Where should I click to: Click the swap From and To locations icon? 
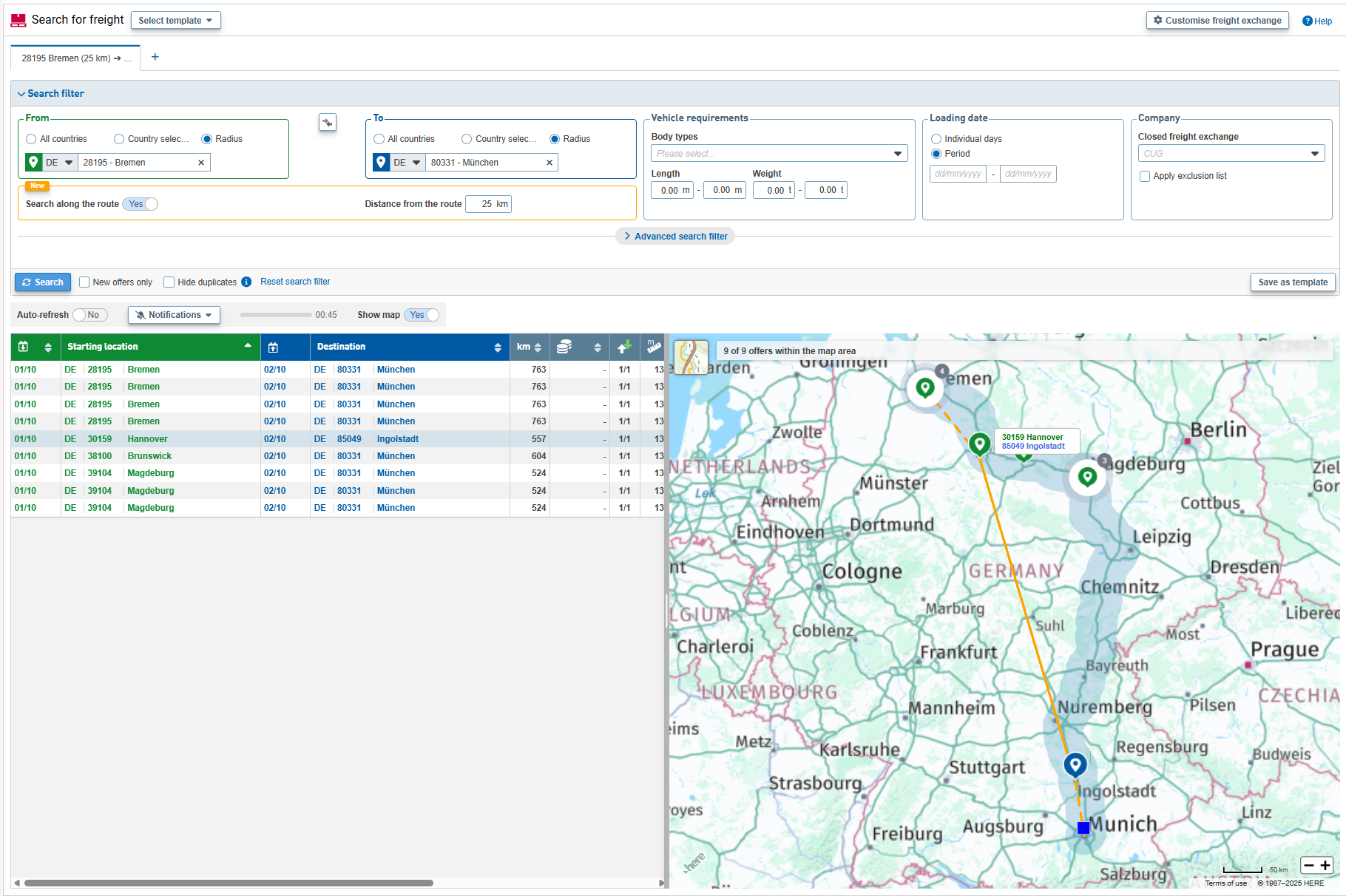point(327,123)
